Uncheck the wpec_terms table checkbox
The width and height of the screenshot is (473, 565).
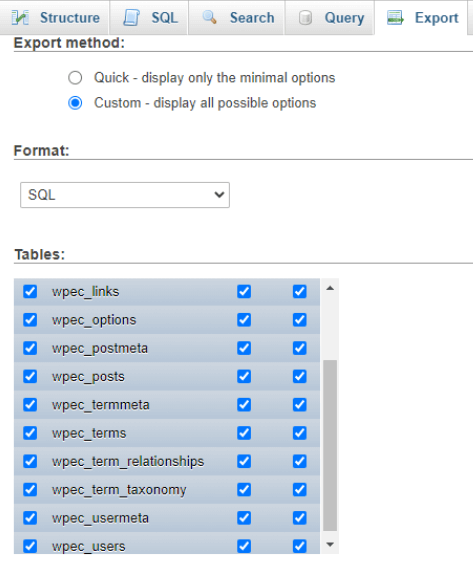click(x=30, y=433)
